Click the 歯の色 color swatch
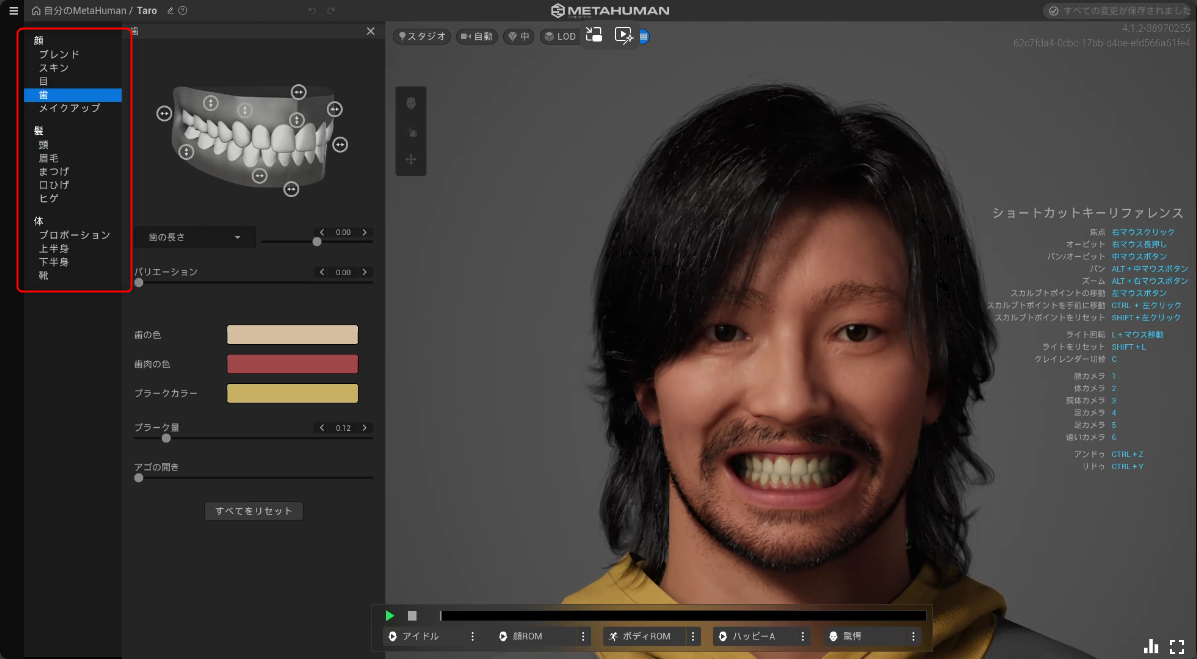This screenshot has height=659, width=1197. [292, 334]
